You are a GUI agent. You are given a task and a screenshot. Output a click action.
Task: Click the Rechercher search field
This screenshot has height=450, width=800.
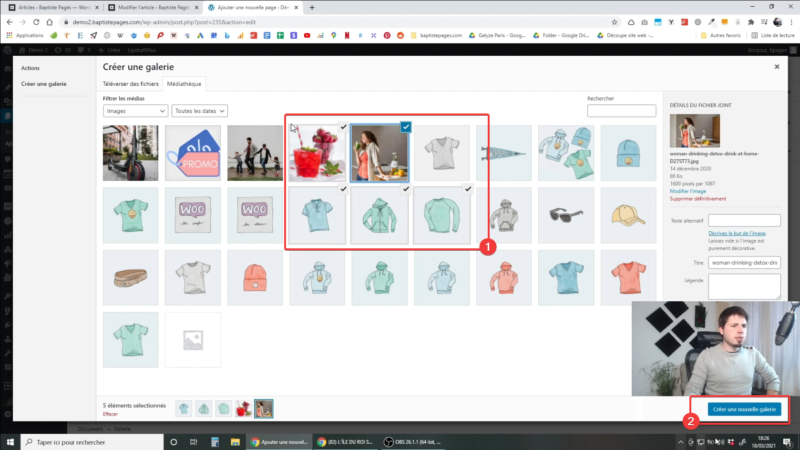[x=621, y=111]
